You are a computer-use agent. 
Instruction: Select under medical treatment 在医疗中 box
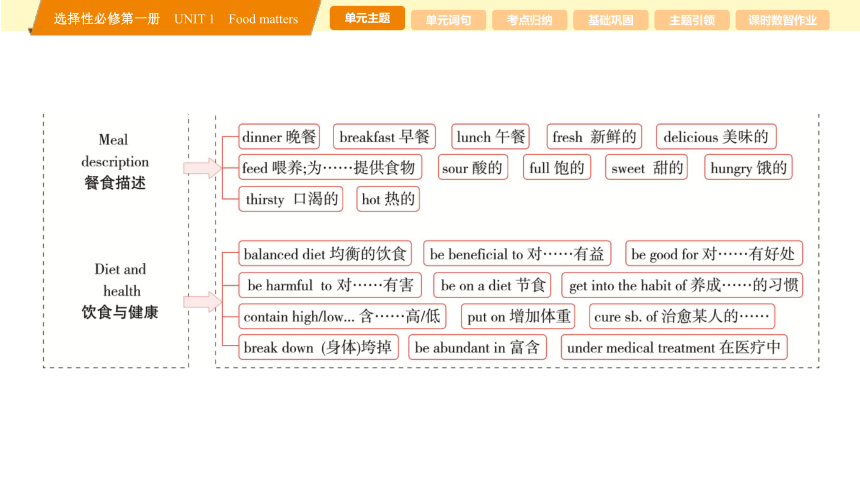pos(674,347)
